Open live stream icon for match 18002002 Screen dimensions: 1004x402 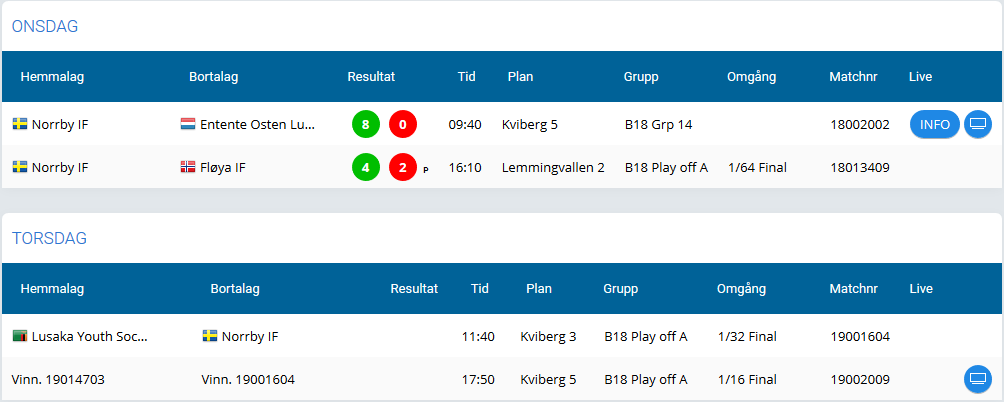977,124
